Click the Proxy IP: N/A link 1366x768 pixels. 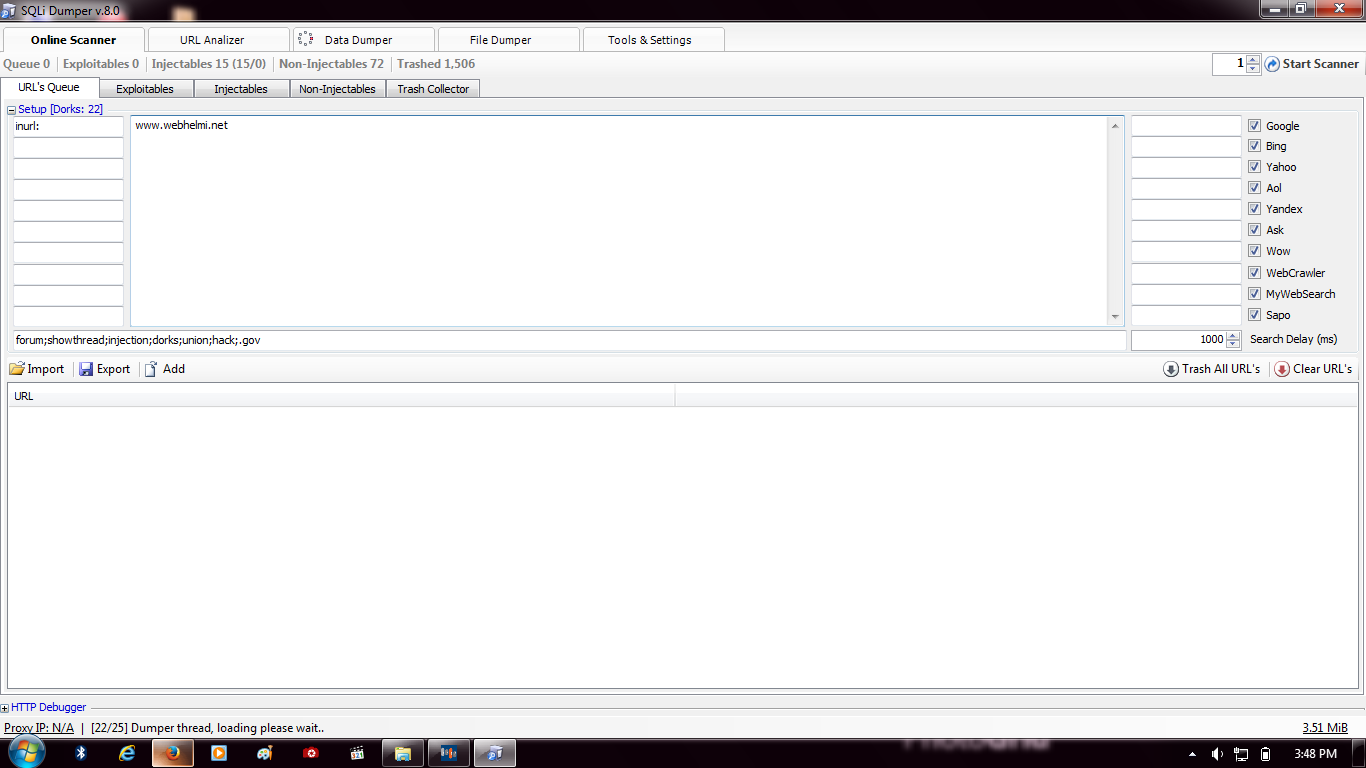pyautogui.click(x=39, y=728)
